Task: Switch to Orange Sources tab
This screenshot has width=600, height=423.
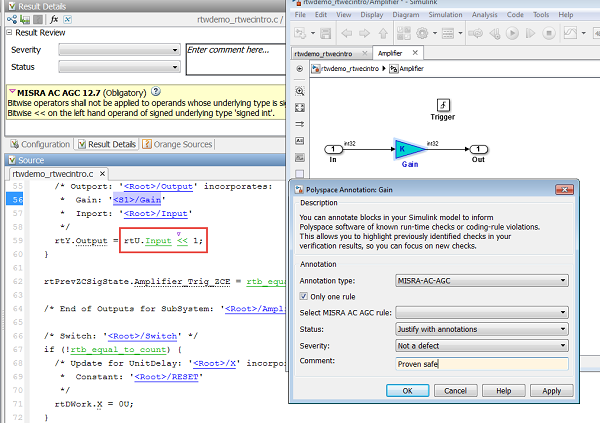Action: pyautogui.click(x=178, y=144)
